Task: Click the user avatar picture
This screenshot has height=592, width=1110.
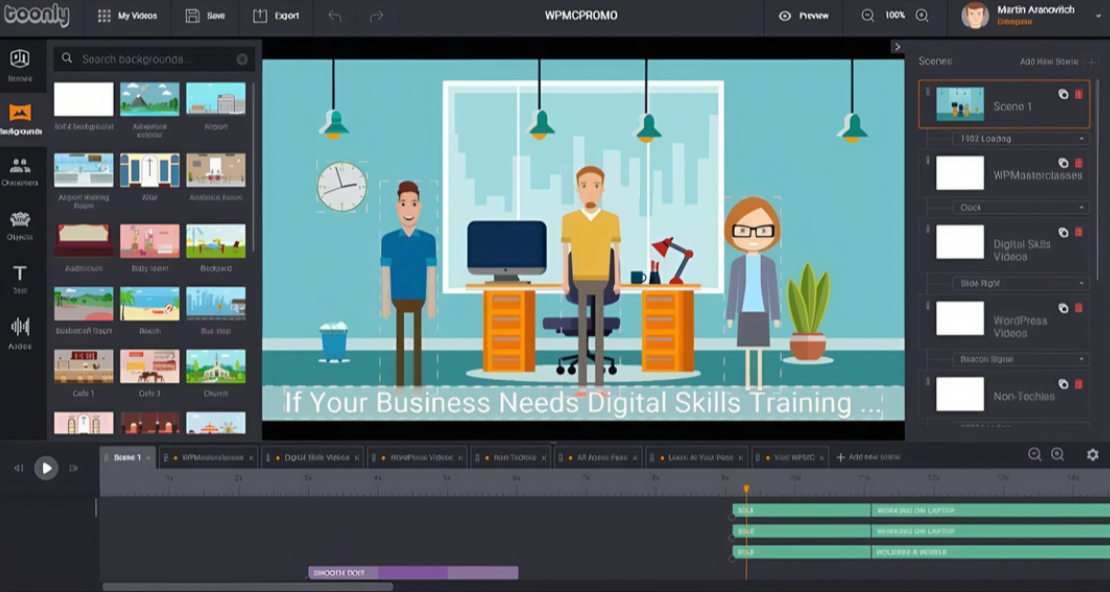Action: (975, 16)
